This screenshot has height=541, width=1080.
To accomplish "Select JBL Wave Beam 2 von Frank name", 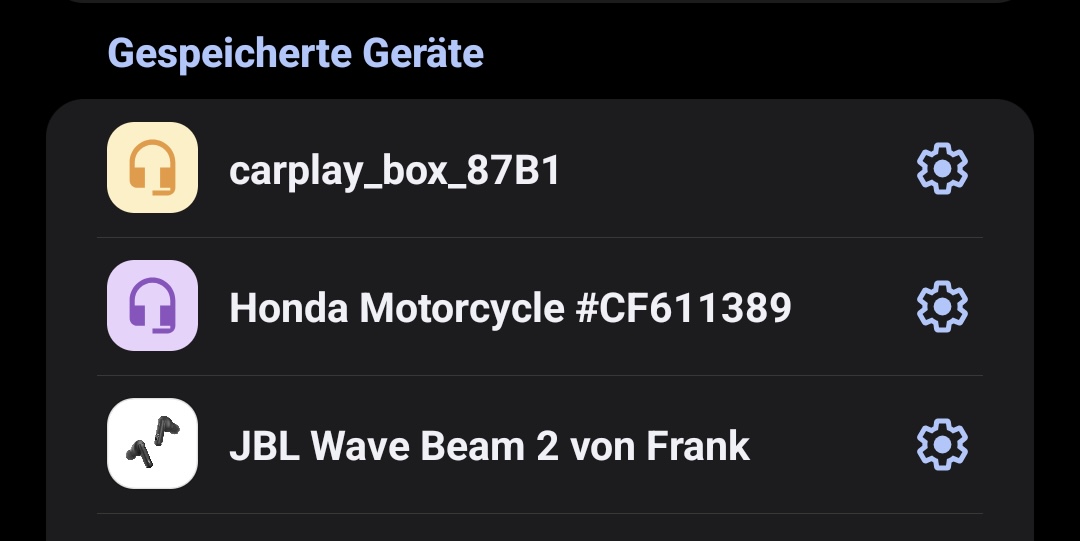I will 489,446.
